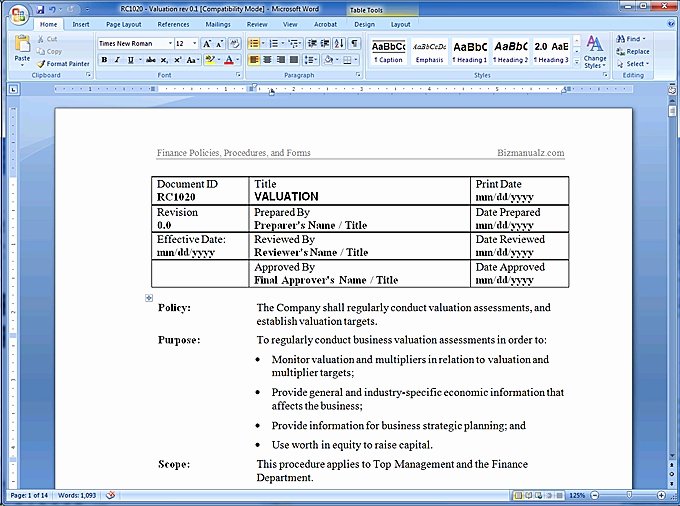Activate the Format Painter

(x=63, y=64)
